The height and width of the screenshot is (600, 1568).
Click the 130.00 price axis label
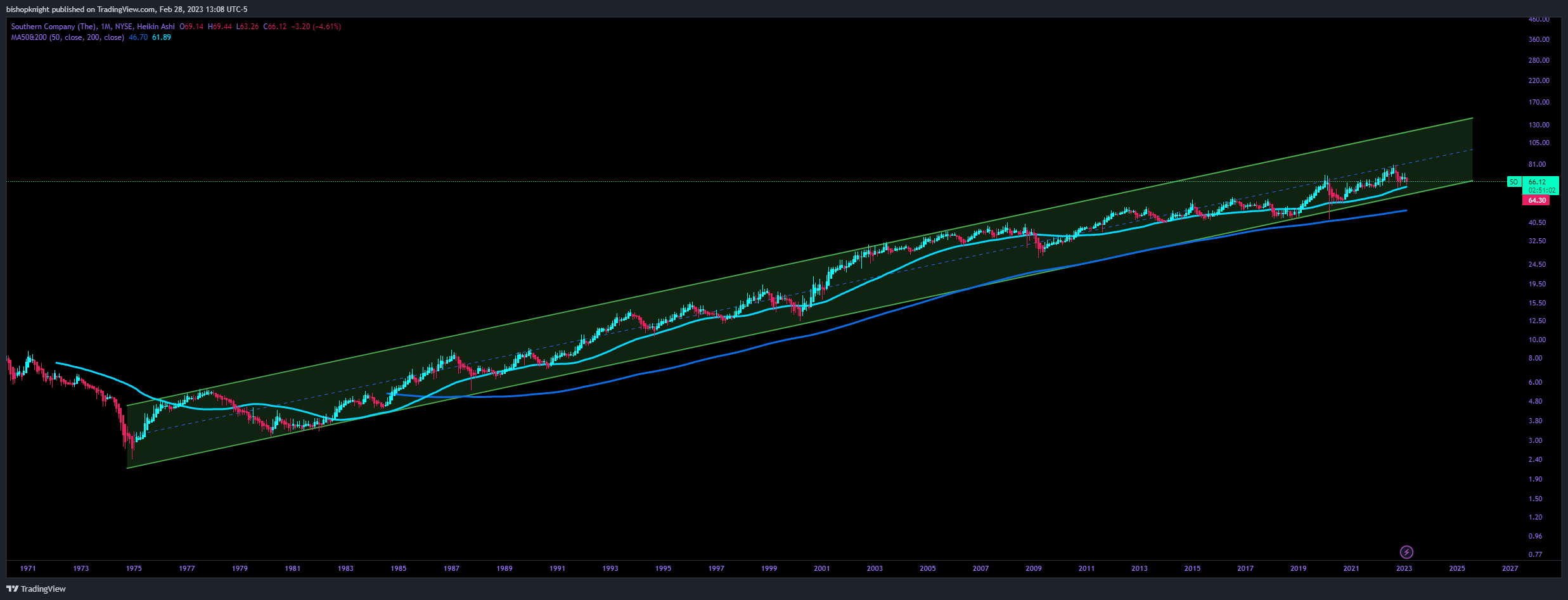(x=1539, y=125)
